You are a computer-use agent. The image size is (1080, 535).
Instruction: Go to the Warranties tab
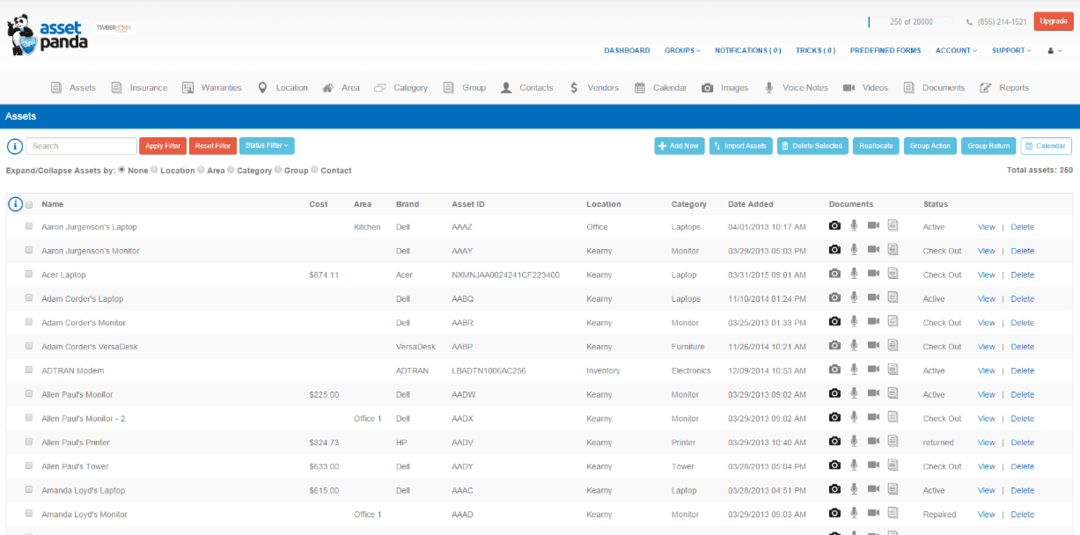212,88
